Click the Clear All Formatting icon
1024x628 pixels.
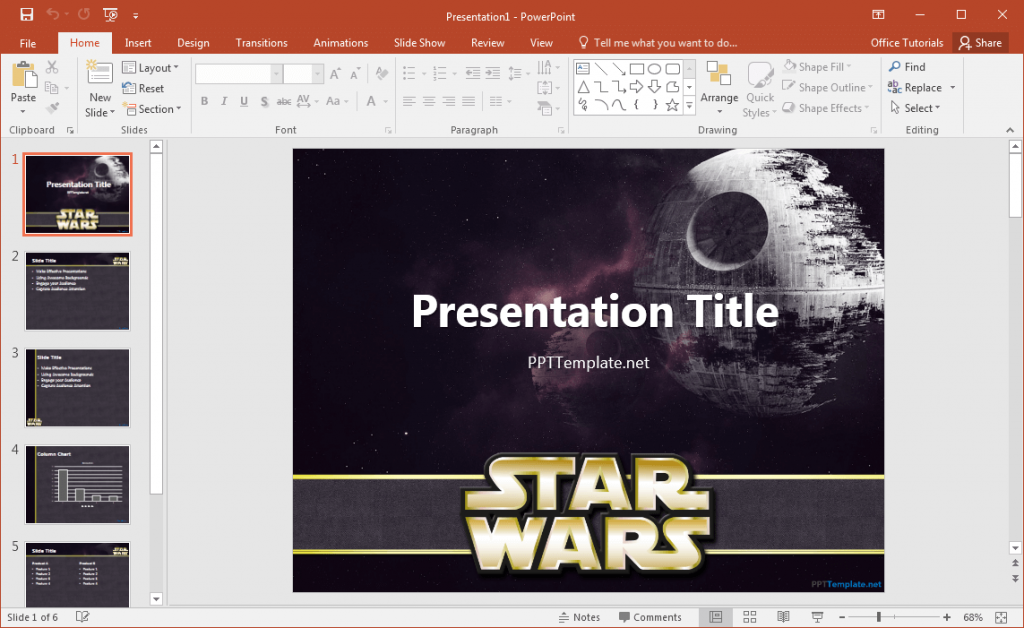(380, 73)
